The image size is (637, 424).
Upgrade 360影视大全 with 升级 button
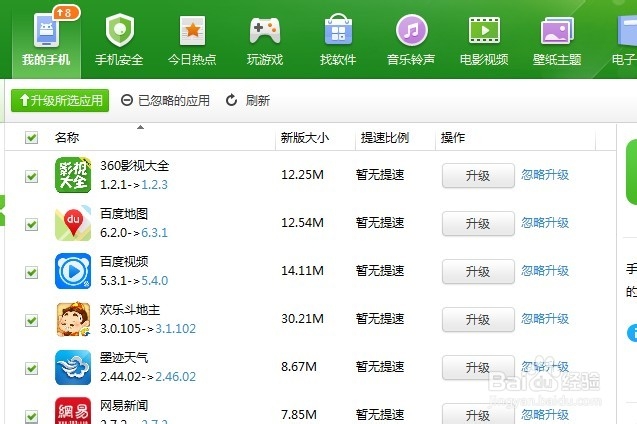coord(478,175)
